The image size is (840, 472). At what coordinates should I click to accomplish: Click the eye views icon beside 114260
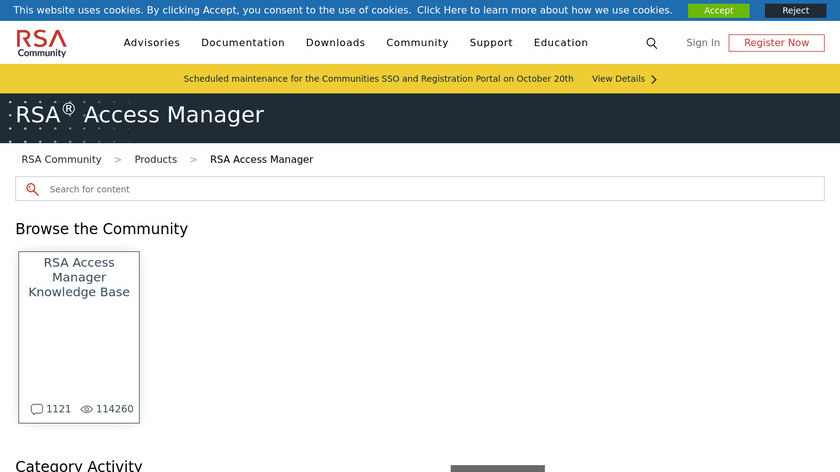tap(86, 409)
